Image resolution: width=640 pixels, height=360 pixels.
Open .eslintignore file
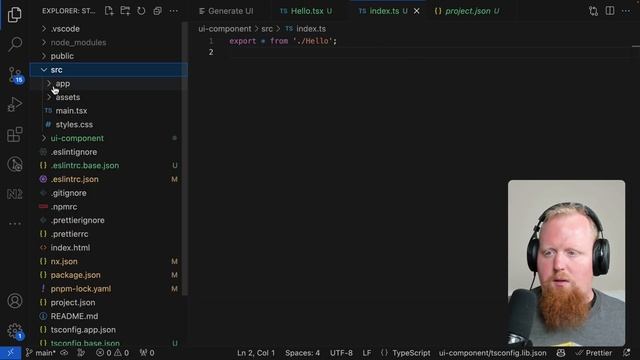(x=109, y=152)
